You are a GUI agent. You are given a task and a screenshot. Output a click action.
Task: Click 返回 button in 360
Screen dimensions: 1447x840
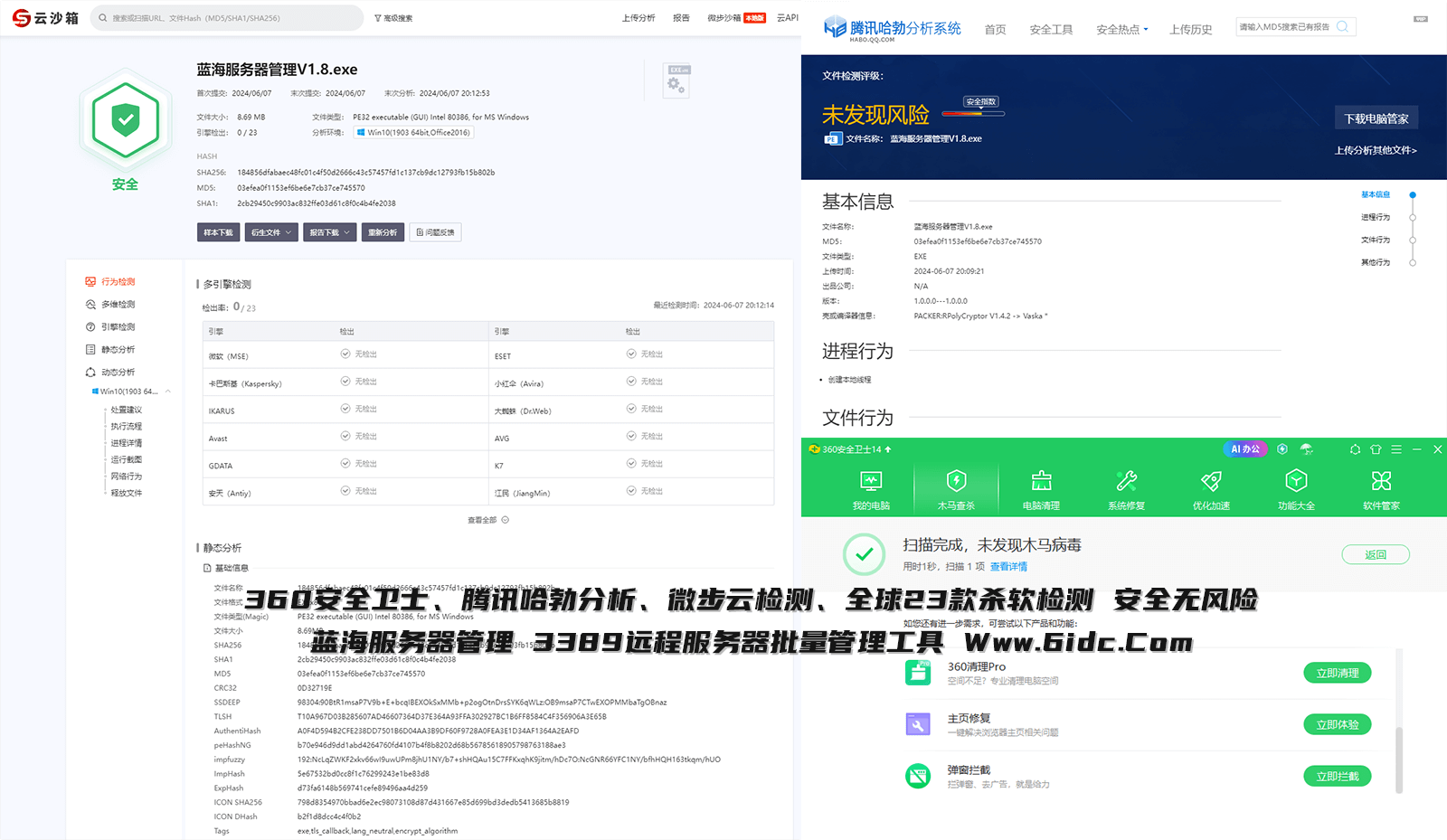[1376, 554]
